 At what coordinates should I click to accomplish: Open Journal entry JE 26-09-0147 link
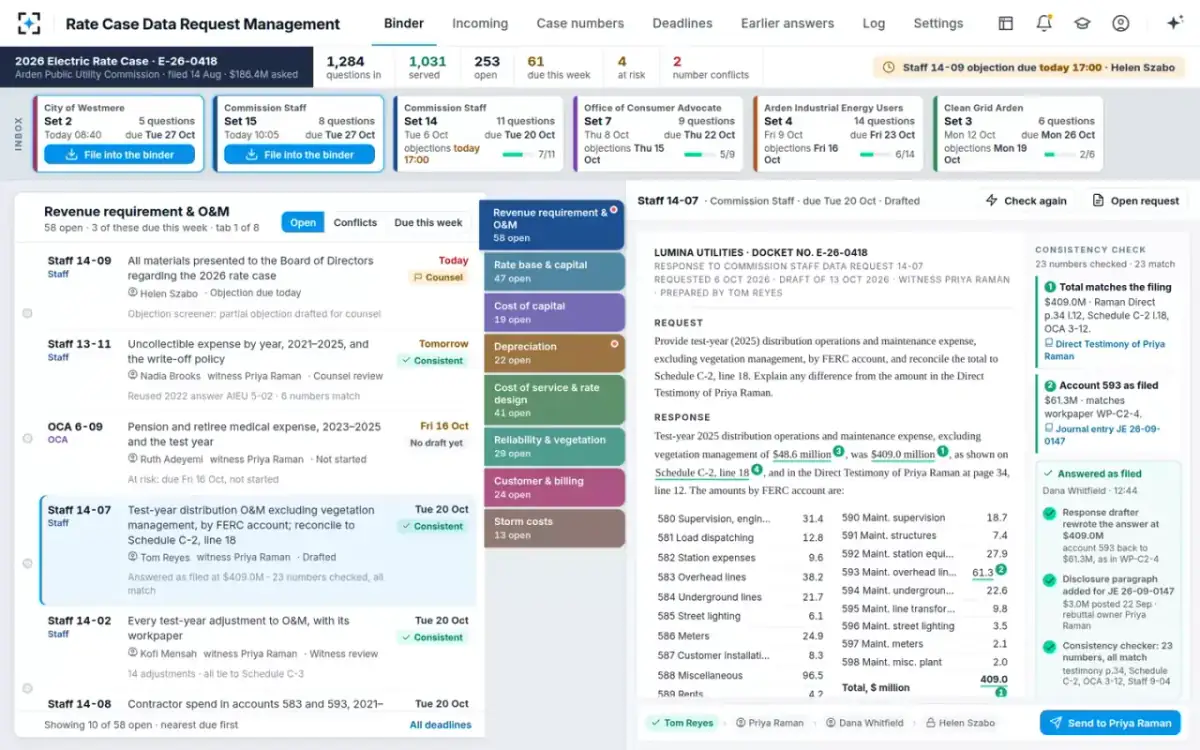(1104, 435)
